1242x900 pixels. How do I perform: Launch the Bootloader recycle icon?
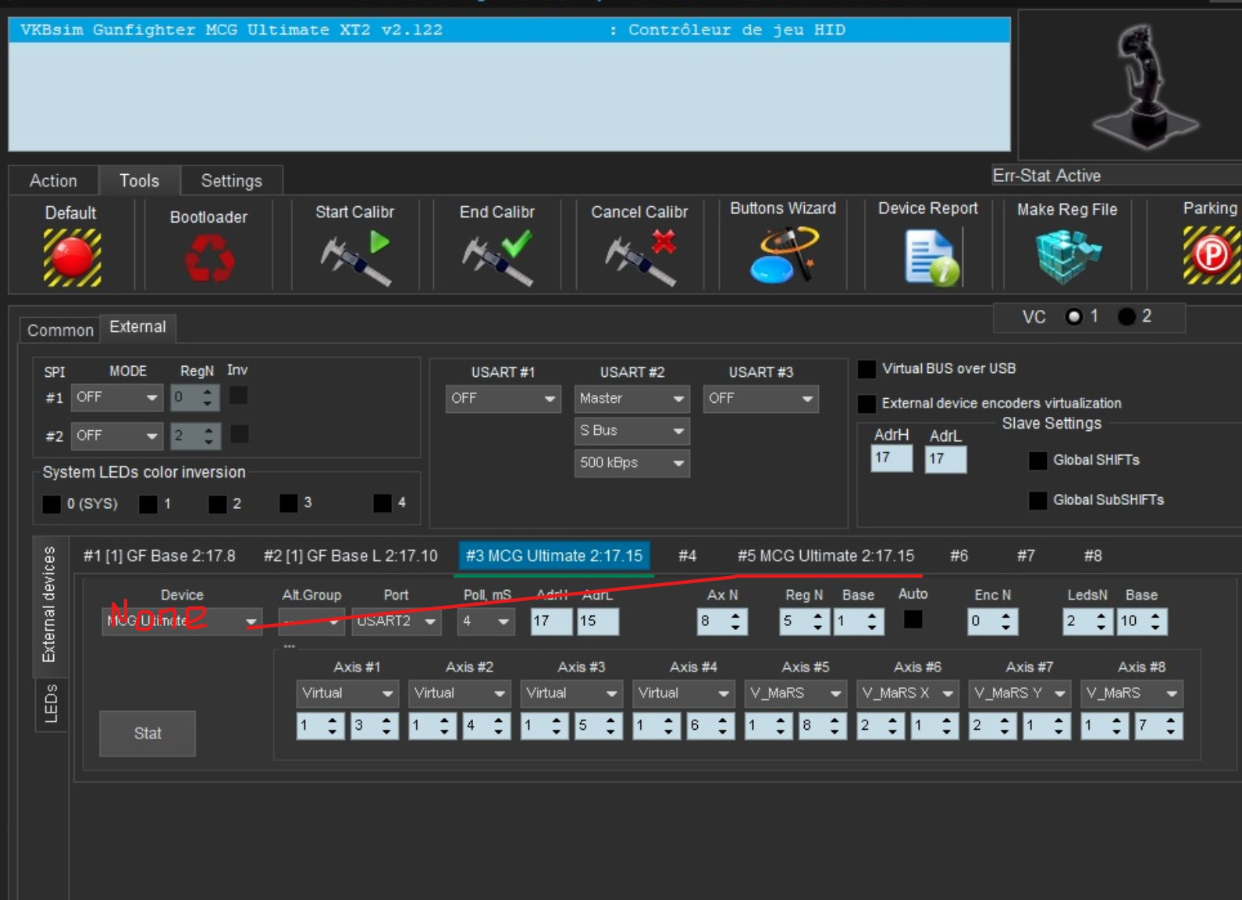pos(209,259)
